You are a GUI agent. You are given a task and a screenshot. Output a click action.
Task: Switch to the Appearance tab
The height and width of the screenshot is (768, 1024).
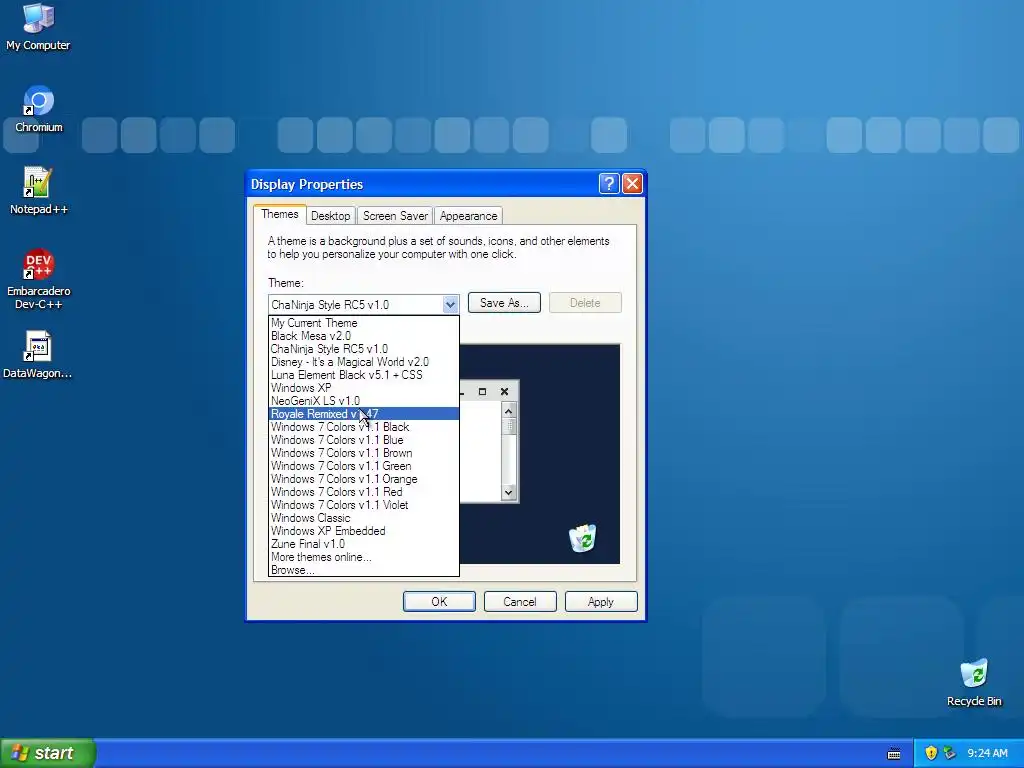coord(468,216)
